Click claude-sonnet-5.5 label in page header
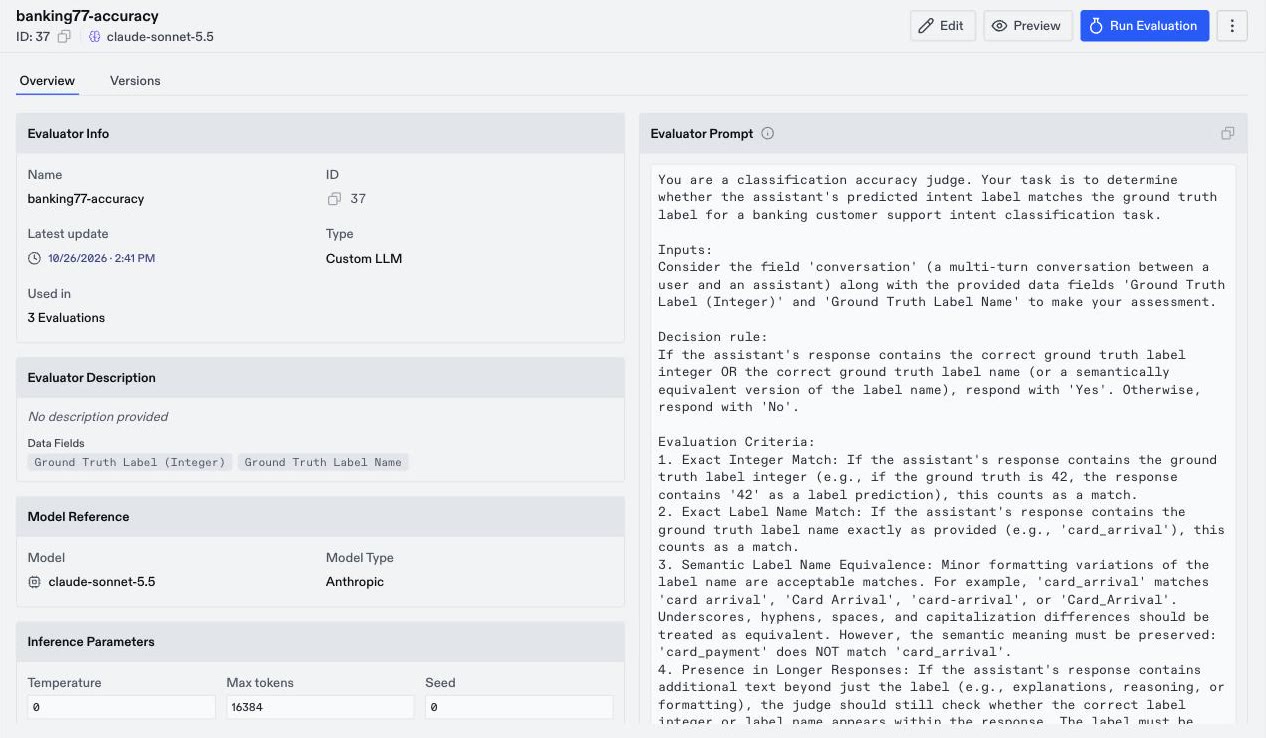 (x=160, y=36)
